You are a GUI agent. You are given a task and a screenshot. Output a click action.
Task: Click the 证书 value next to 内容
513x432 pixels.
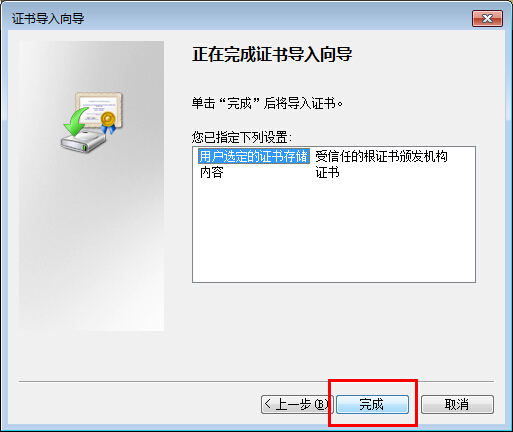click(327, 172)
